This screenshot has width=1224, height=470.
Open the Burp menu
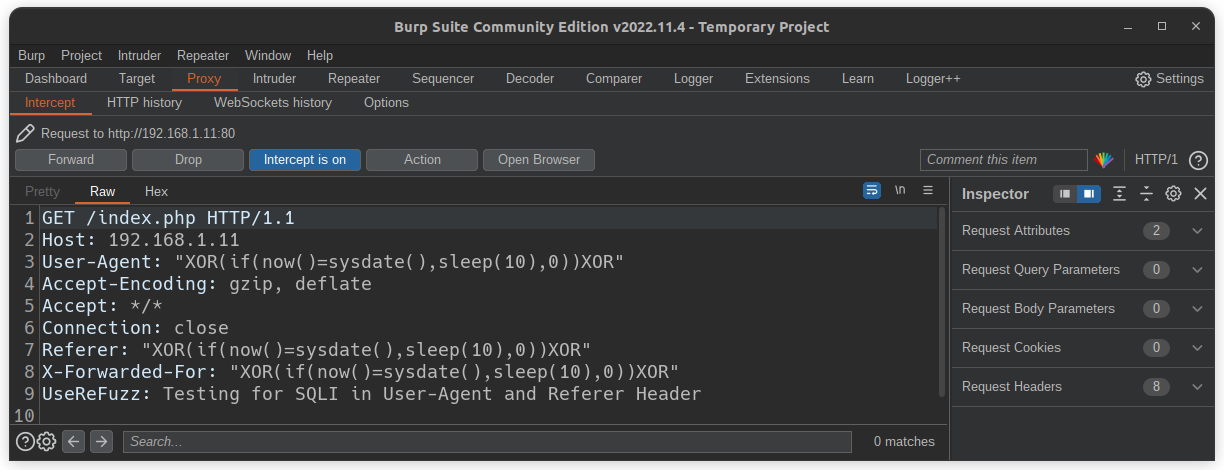click(31, 56)
